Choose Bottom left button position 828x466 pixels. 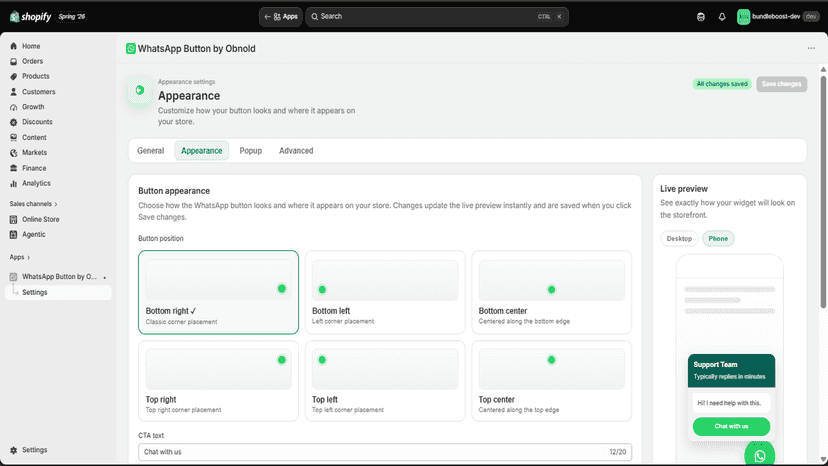coord(385,292)
